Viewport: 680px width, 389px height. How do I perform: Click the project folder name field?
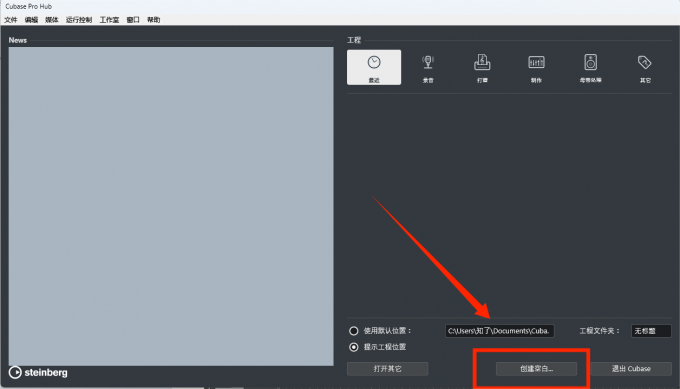point(651,331)
